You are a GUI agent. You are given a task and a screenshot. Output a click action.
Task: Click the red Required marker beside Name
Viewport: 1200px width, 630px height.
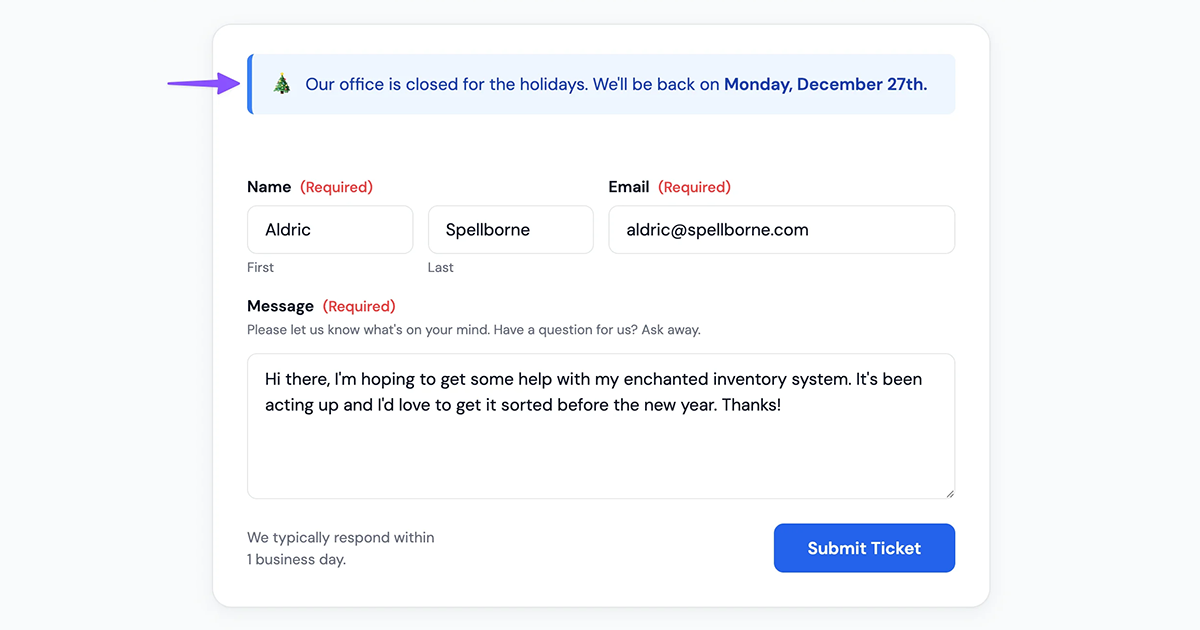pos(336,187)
